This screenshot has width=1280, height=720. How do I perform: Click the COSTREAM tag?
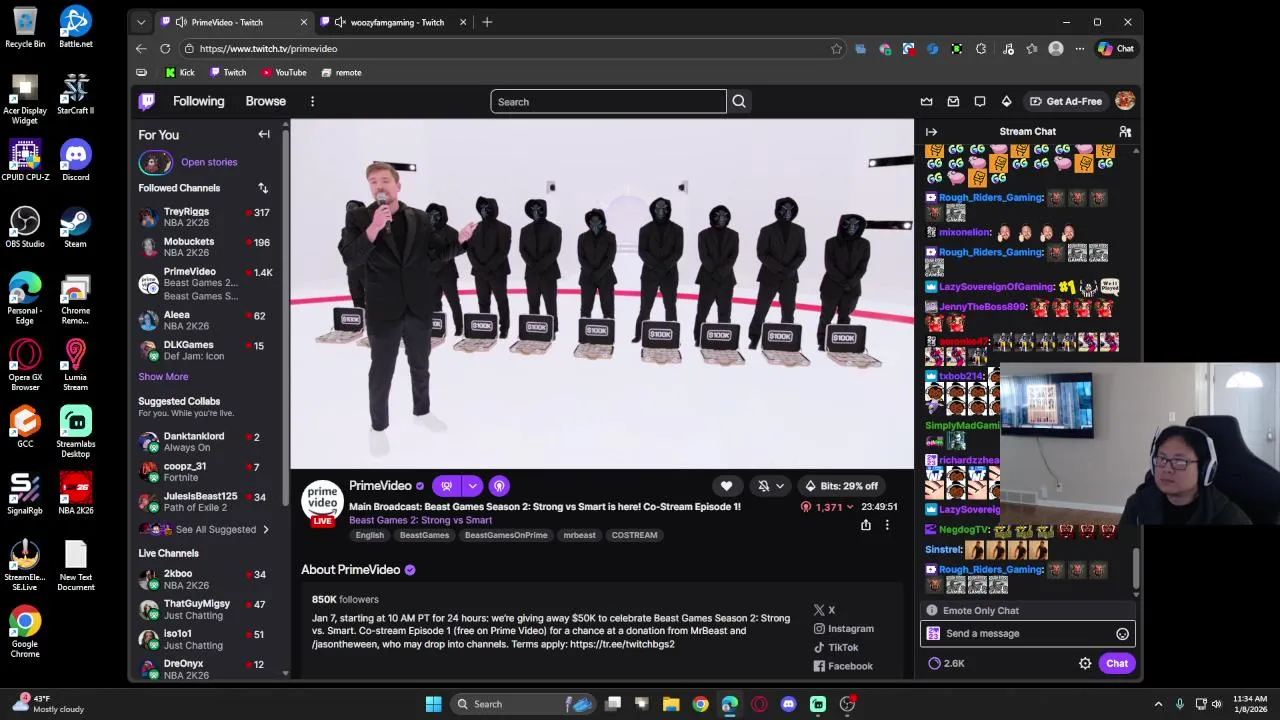click(634, 535)
